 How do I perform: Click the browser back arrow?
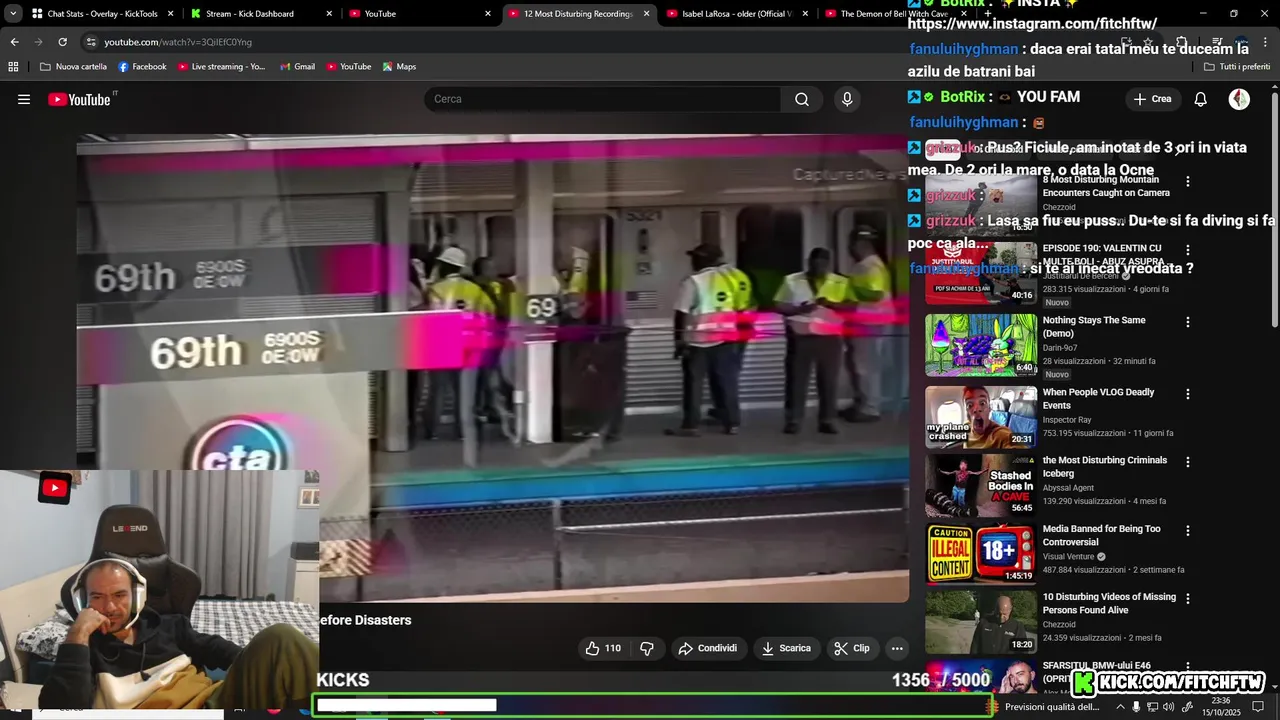(x=14, y=42)
